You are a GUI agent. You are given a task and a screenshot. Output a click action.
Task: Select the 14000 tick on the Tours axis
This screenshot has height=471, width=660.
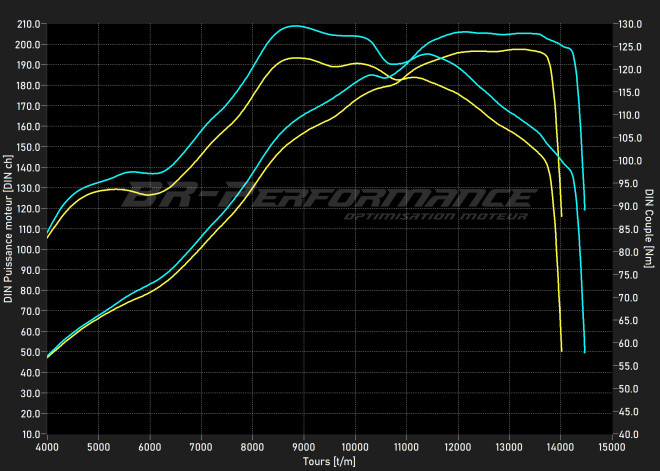click(x=561, y=446)
